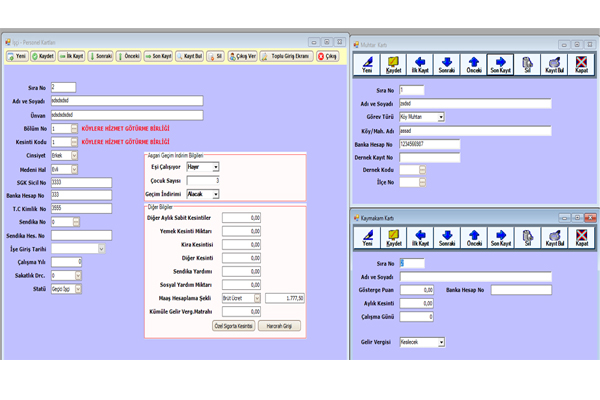Click the Özel Sigorta Kesintisi button
The height and width of the screenshot is (400, 600).
tap(231, 326)
